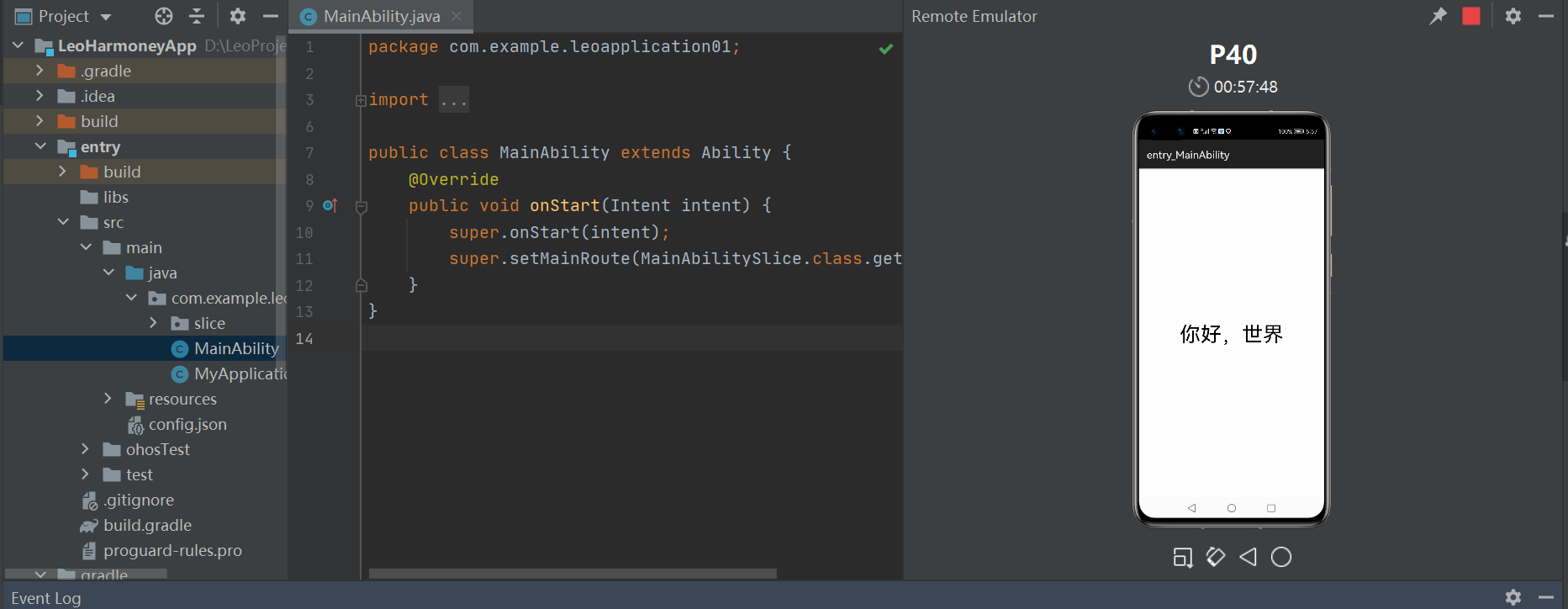Open build.gradle in the tree
The width and height of the screenshot is (1568, 609).
tap(147, 525)
